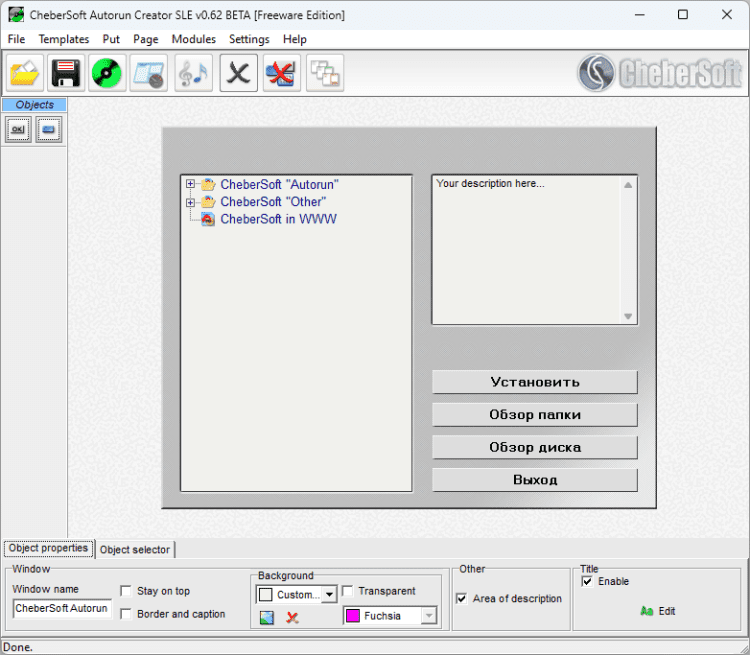Click the Установить button
The width and height of the screenshot is (750, 655).
[x=535, y=382]
